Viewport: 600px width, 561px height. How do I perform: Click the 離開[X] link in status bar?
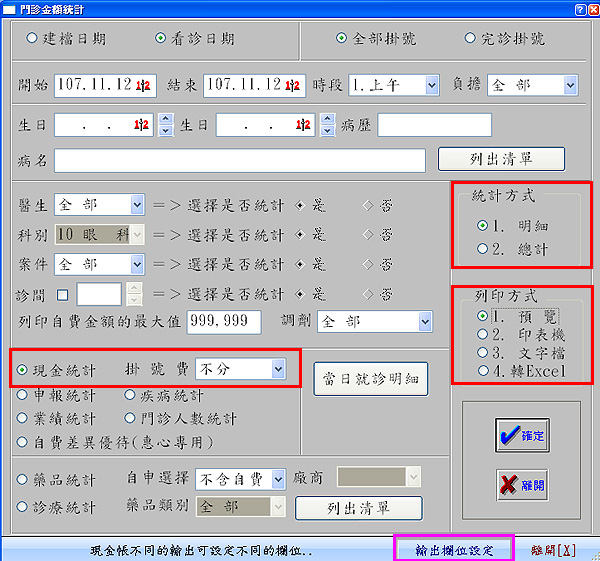click(x=553, y=550)
